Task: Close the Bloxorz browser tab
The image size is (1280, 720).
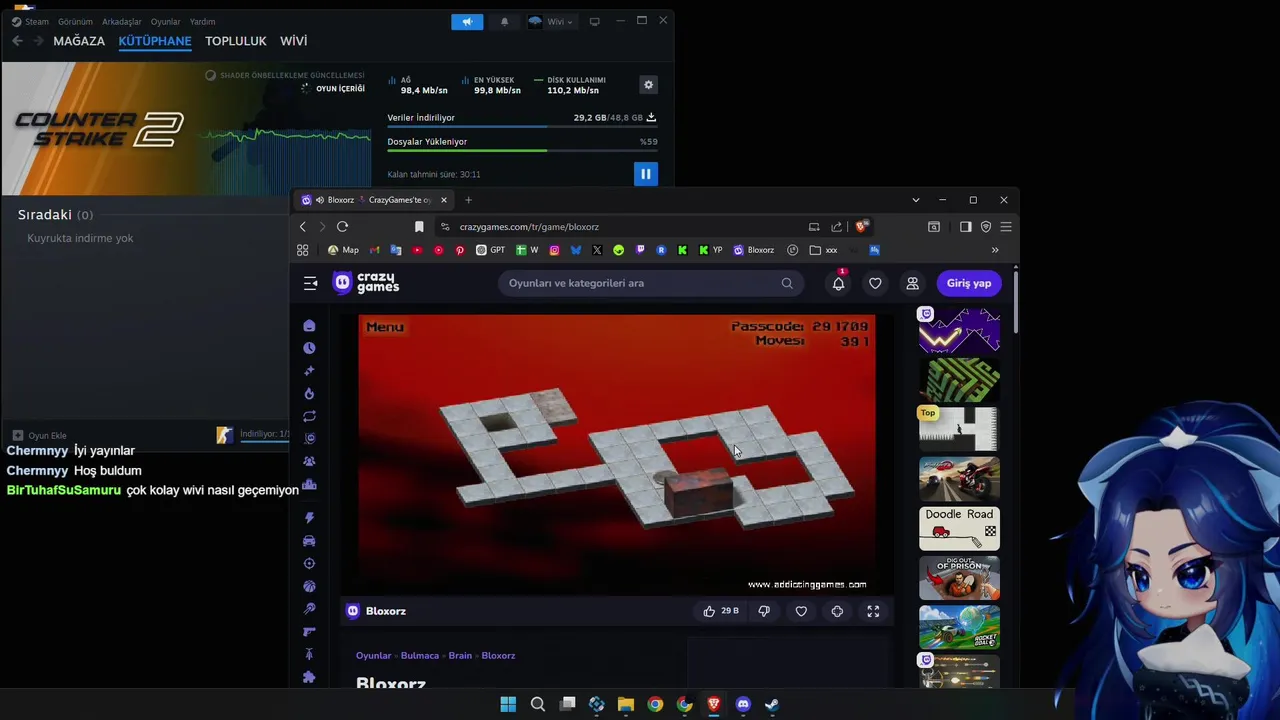Action: [444, 200]
